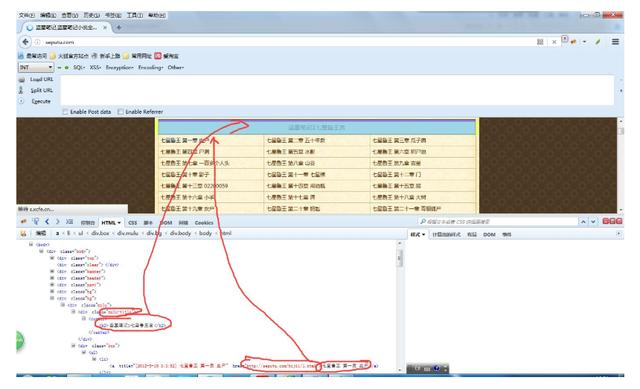
Task: Switch to the CSS tab in Firebug
Action: [133, 222]
